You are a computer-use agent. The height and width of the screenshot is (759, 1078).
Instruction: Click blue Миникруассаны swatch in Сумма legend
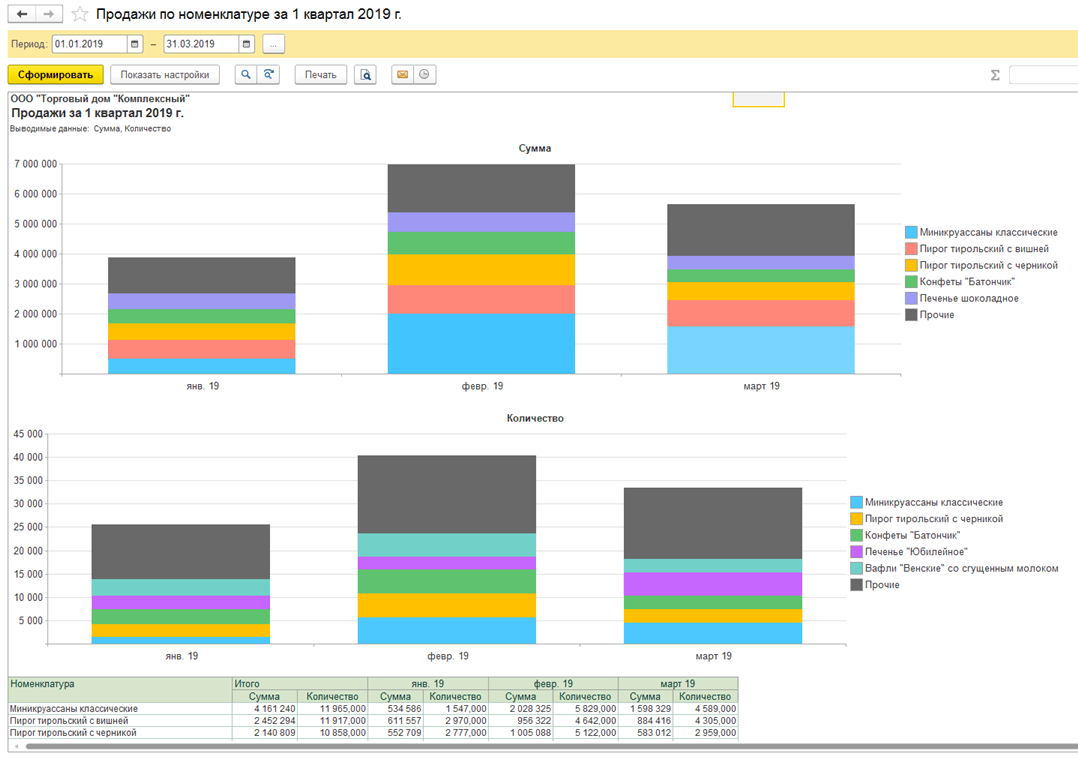click(911, 232)
